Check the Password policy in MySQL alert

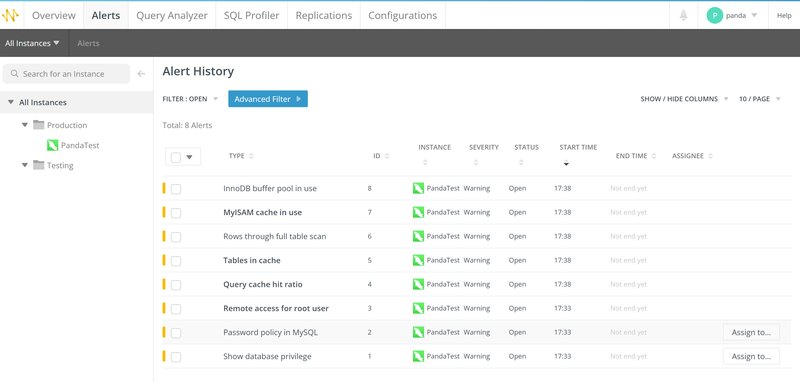[176, 333]
